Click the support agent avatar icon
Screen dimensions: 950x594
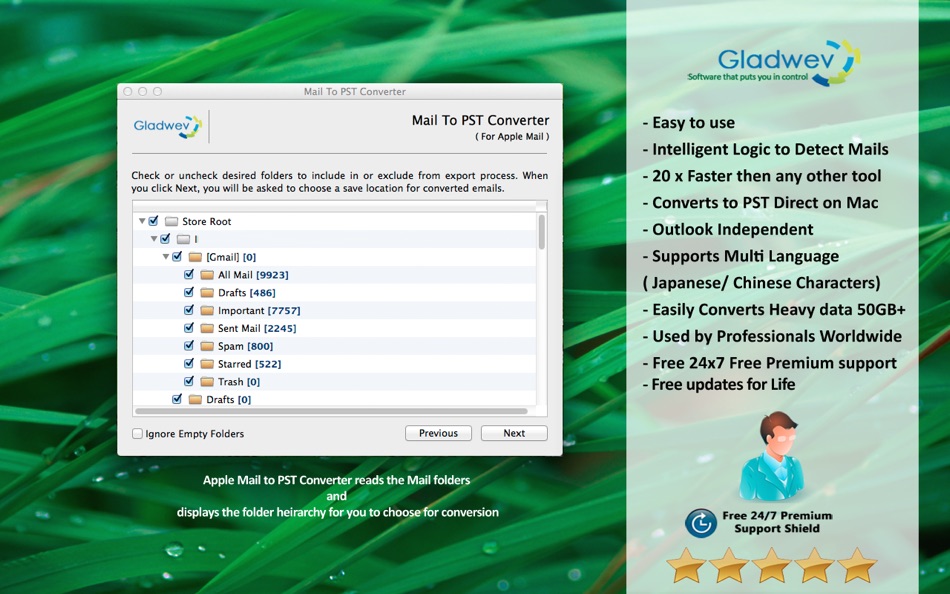pyautogui.click(x=772, y=456)
